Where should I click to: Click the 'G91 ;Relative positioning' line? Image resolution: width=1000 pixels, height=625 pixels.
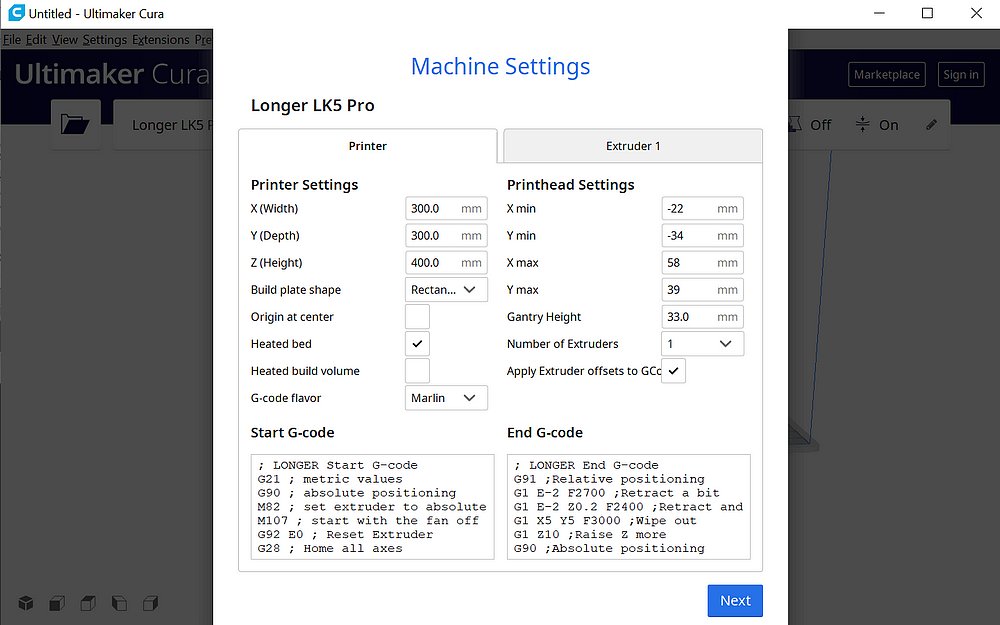click(x=609, y=479)
